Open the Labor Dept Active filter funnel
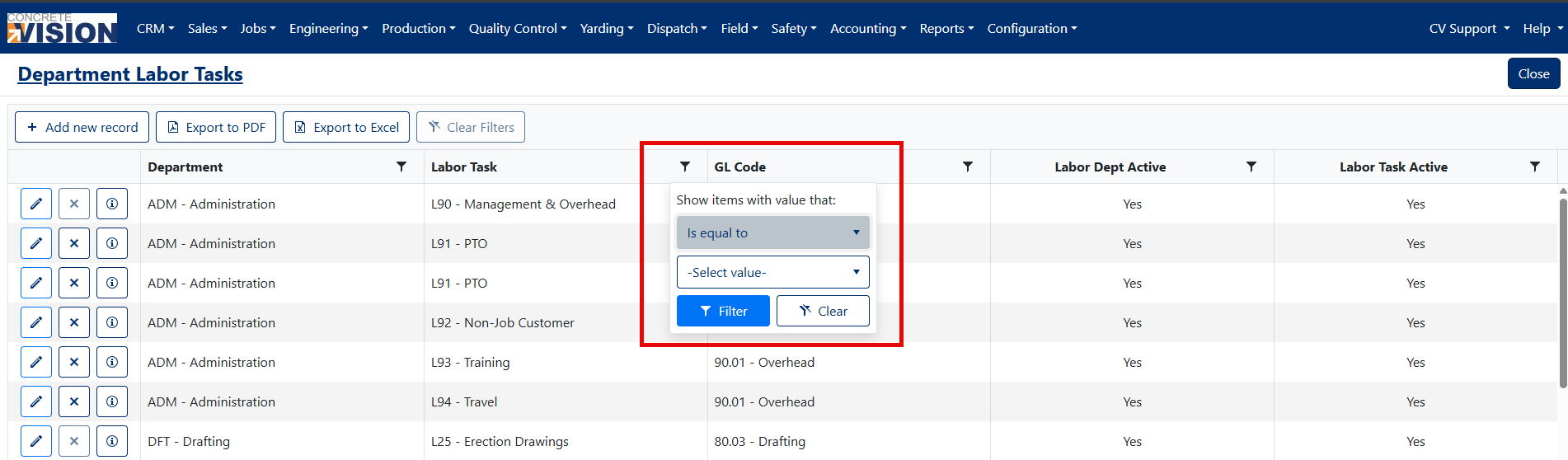 click(1251, 167)
